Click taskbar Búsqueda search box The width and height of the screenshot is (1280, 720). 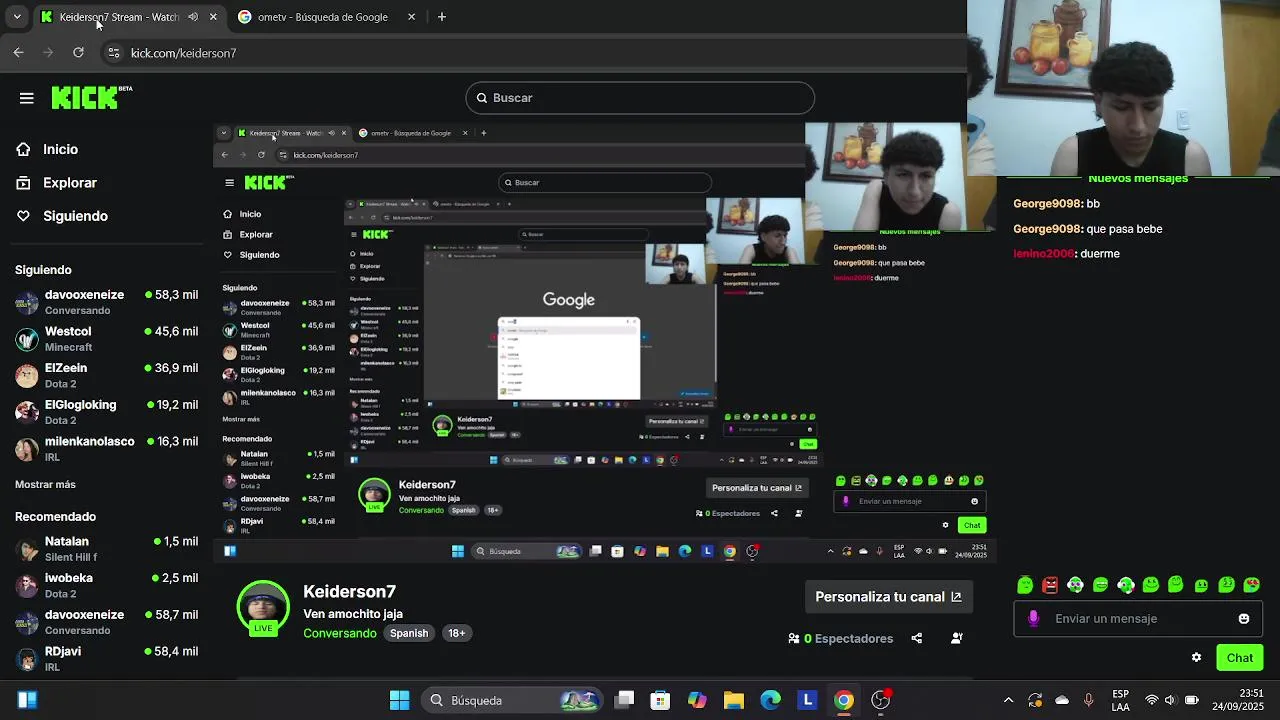click(x=512, y=700)
